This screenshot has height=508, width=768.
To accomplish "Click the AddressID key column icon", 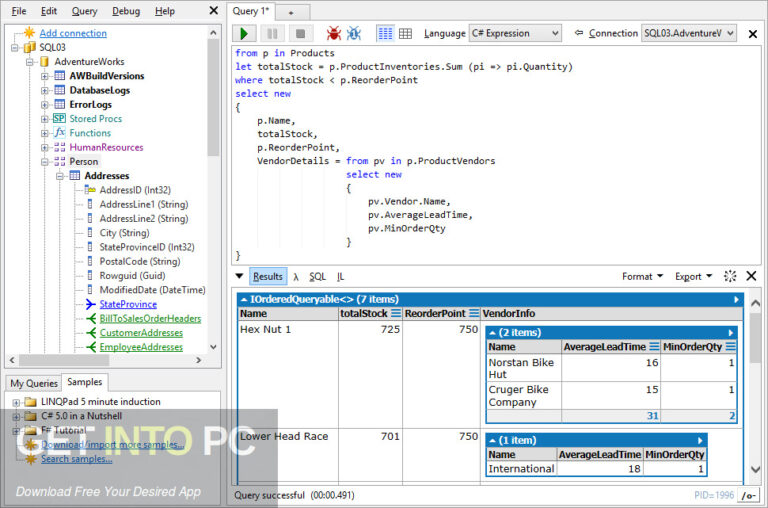I will point(90,190).
